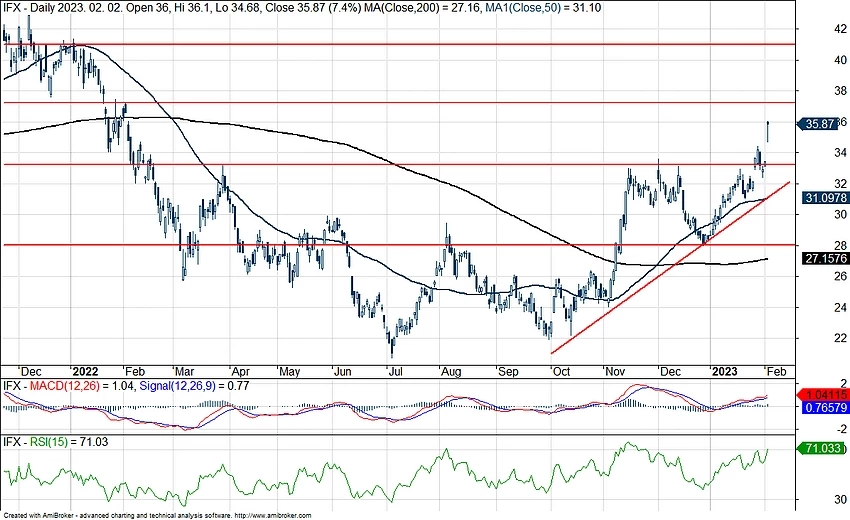Click the Jul month label

point(395,371)
